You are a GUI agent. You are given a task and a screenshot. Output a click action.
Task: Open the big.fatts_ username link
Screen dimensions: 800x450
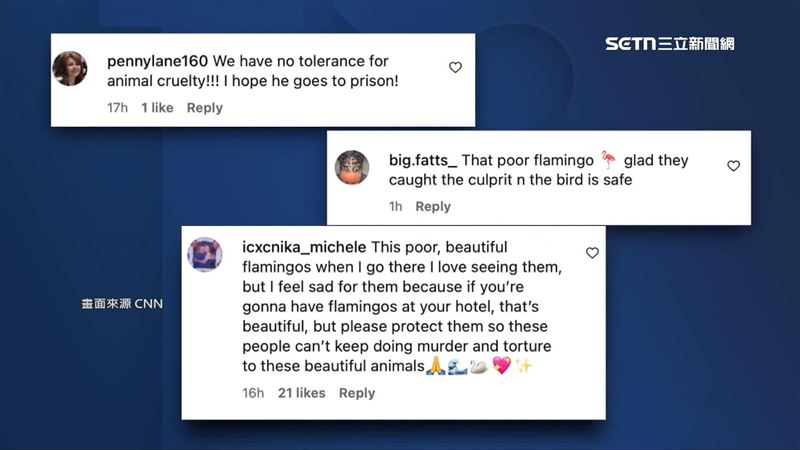pyautogui.click(x=423, y=160)
